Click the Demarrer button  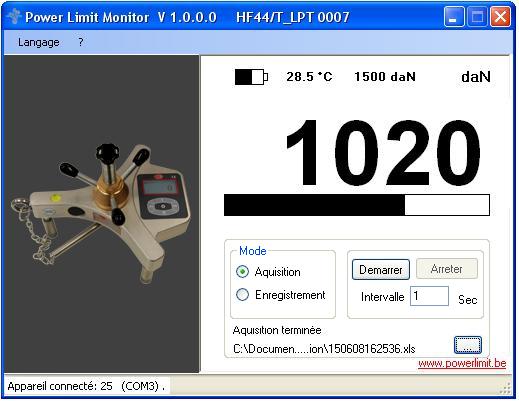click(x=381, y=269)
